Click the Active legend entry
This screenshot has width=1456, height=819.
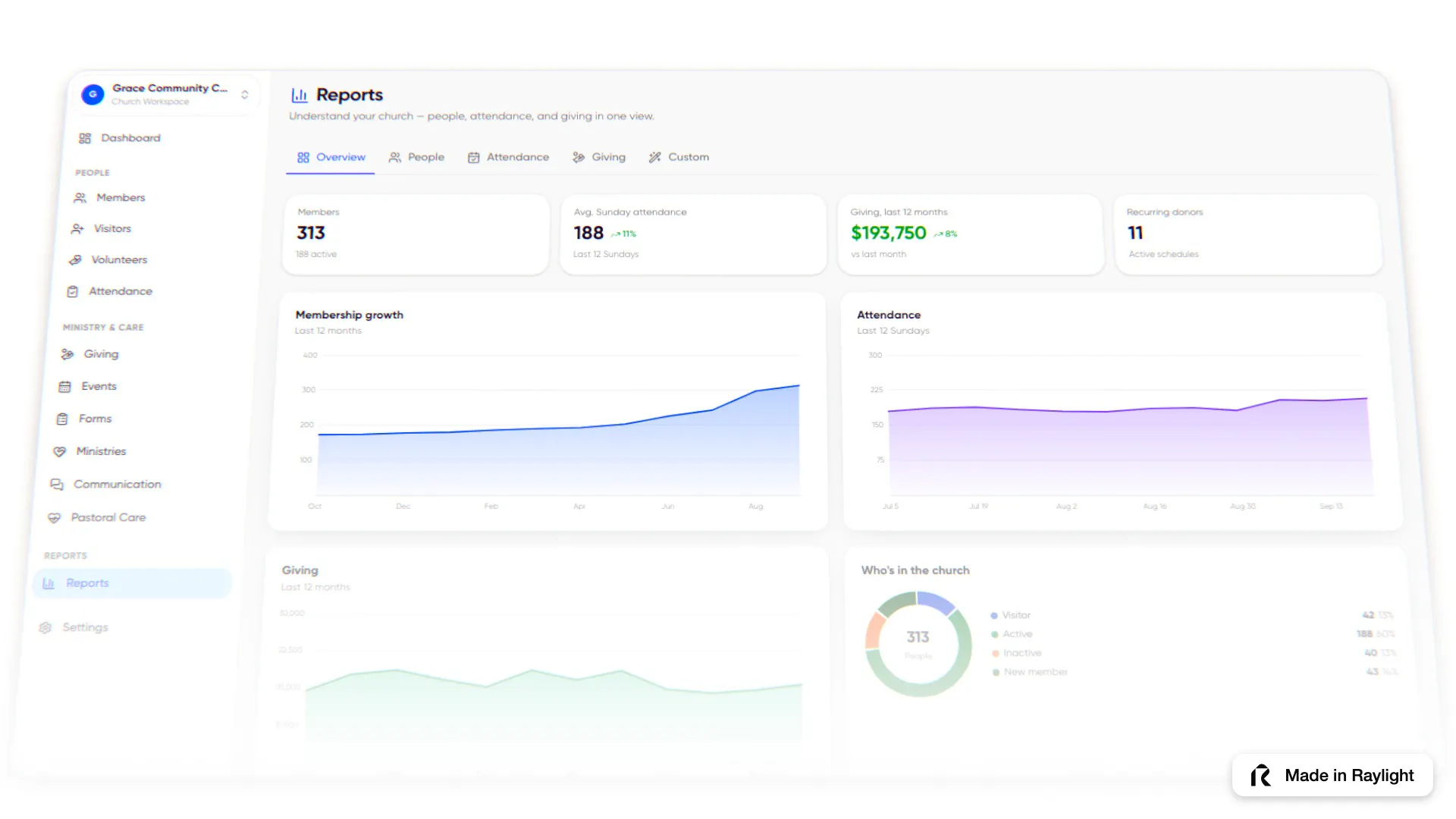[1012, 634]
